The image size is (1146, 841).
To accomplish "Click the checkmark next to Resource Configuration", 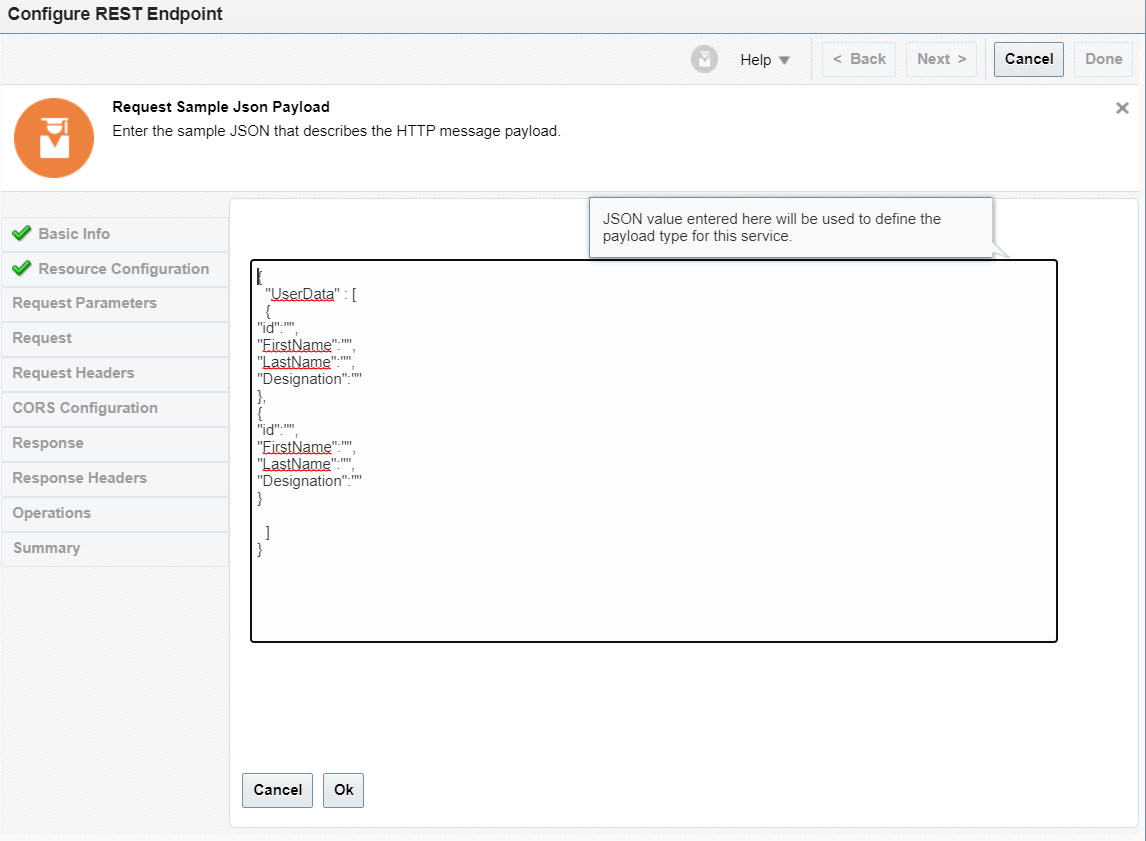I will [x=23, y=269].
